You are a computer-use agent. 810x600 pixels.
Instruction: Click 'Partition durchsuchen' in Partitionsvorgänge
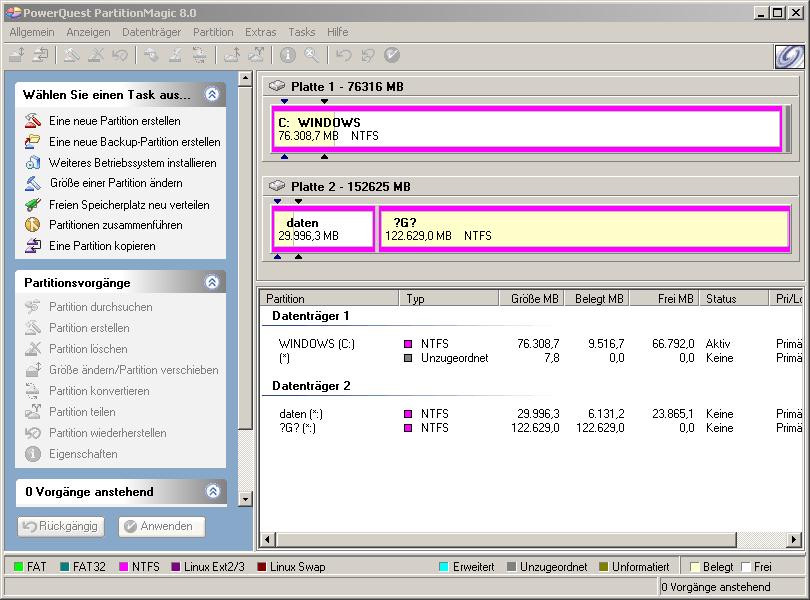click(101, 307)
